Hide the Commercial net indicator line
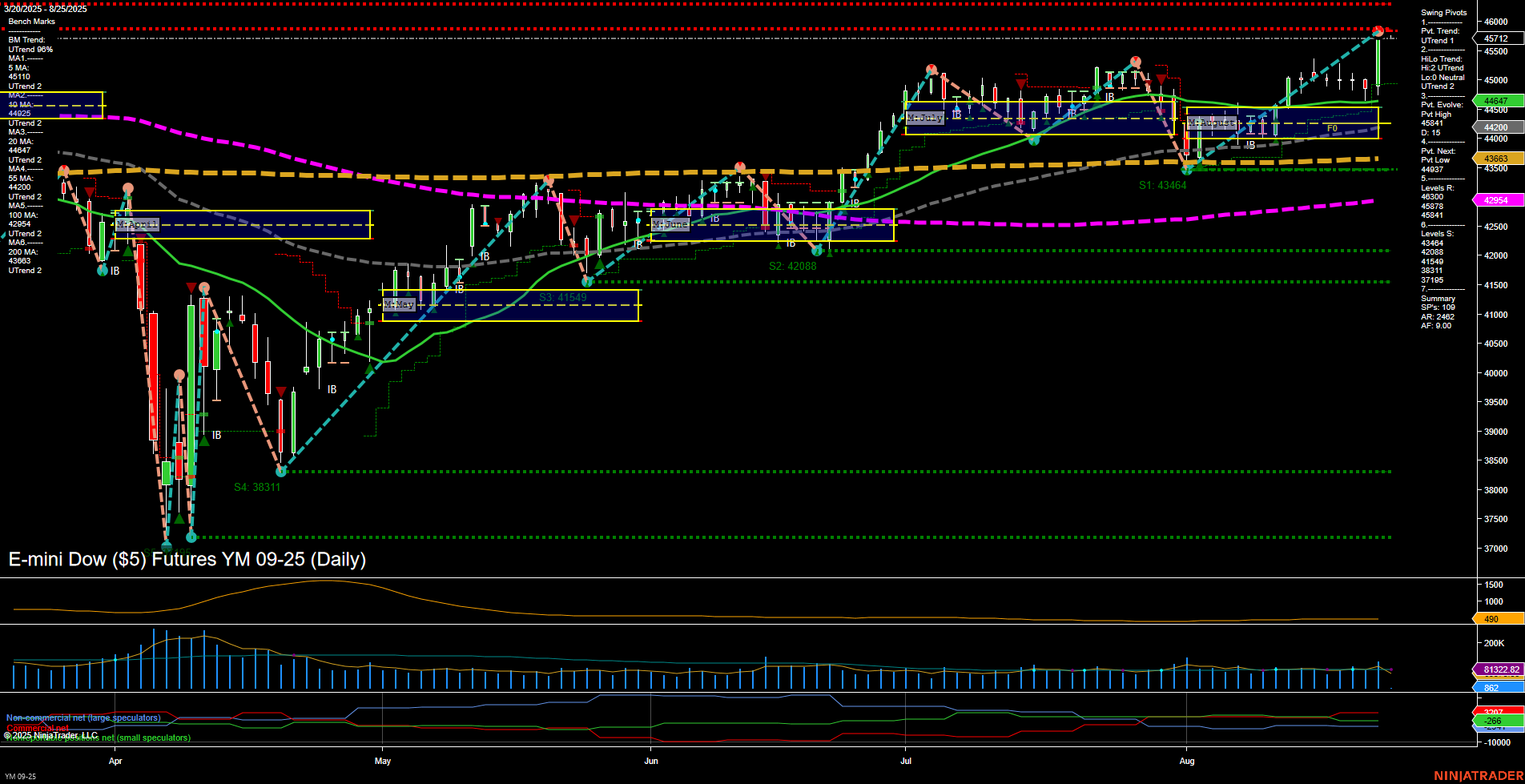Image resolution: width=1525 pixels, height=784 pixels. [x=36, y=729]
